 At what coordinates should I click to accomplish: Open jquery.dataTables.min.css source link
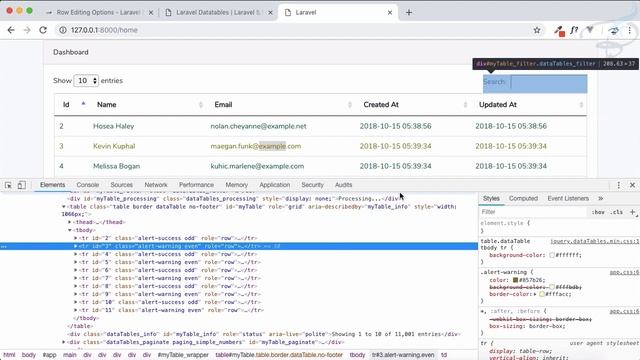click(x=595, y=241)
